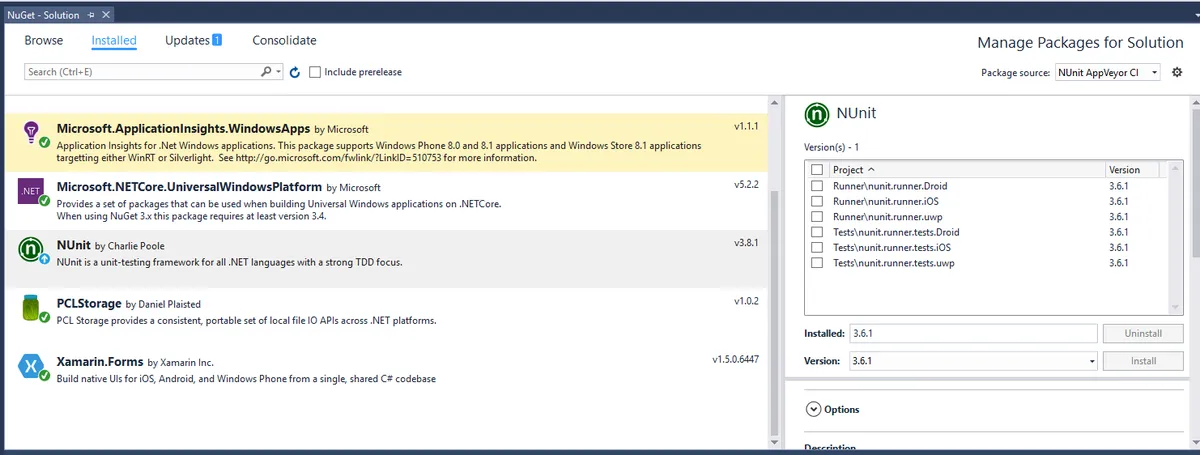The image size is (1200, 455).
Task: Open search box dropdown arrow
Action: pyautogui.click(x=279, y=72)
